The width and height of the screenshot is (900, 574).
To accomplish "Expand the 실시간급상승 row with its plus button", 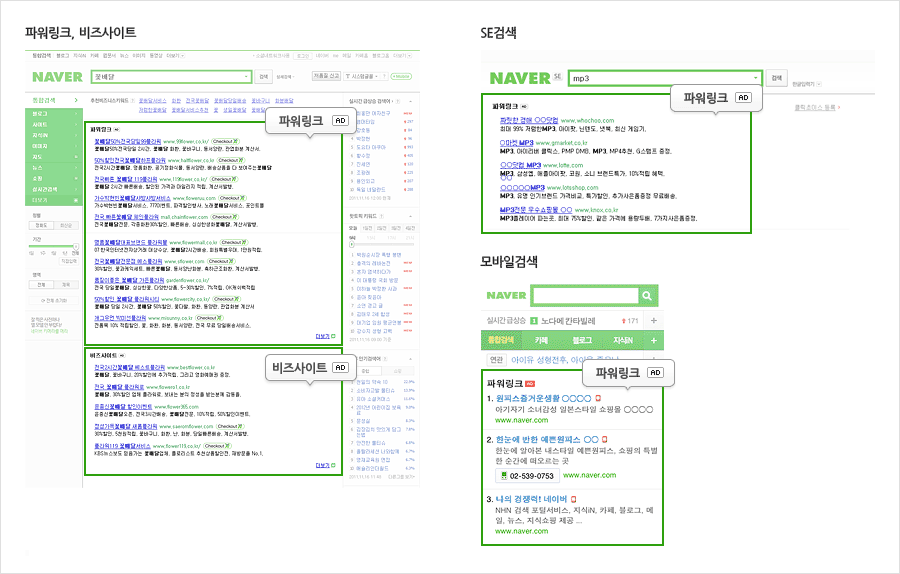I will [x=654, y=321].
